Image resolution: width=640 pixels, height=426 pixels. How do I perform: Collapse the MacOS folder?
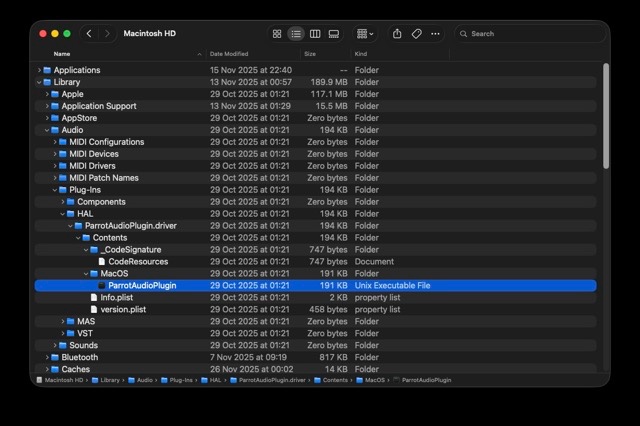86,274
